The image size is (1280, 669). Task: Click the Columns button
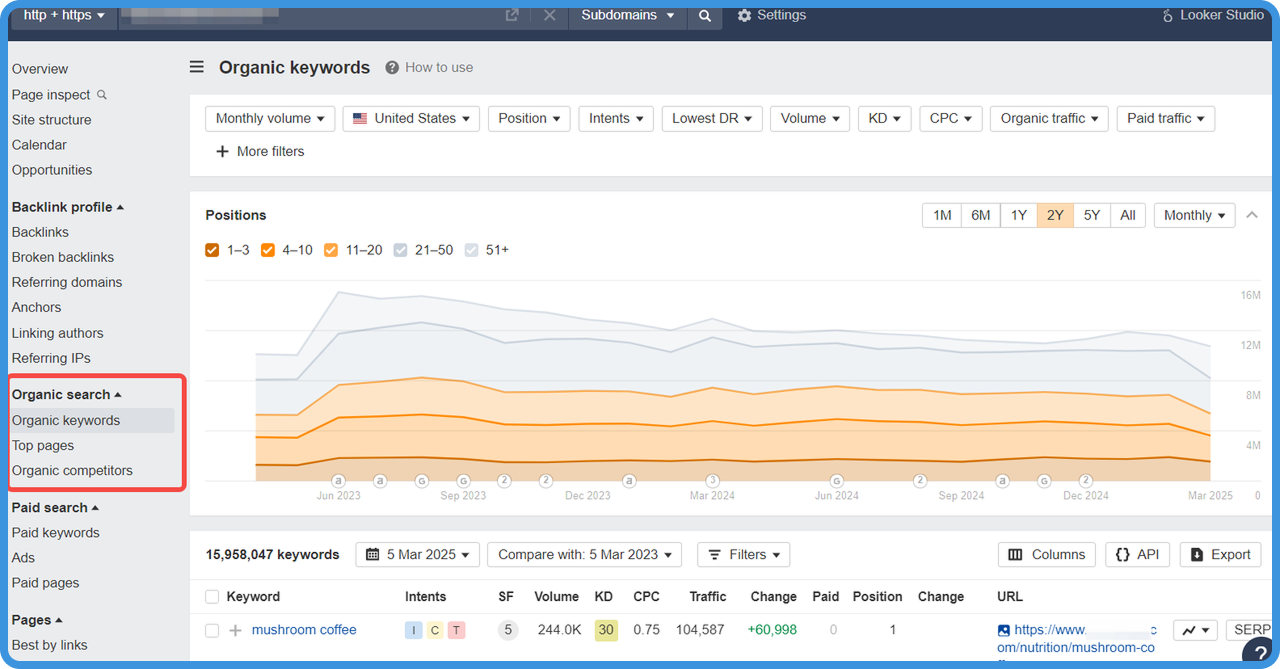point(1047,555)
